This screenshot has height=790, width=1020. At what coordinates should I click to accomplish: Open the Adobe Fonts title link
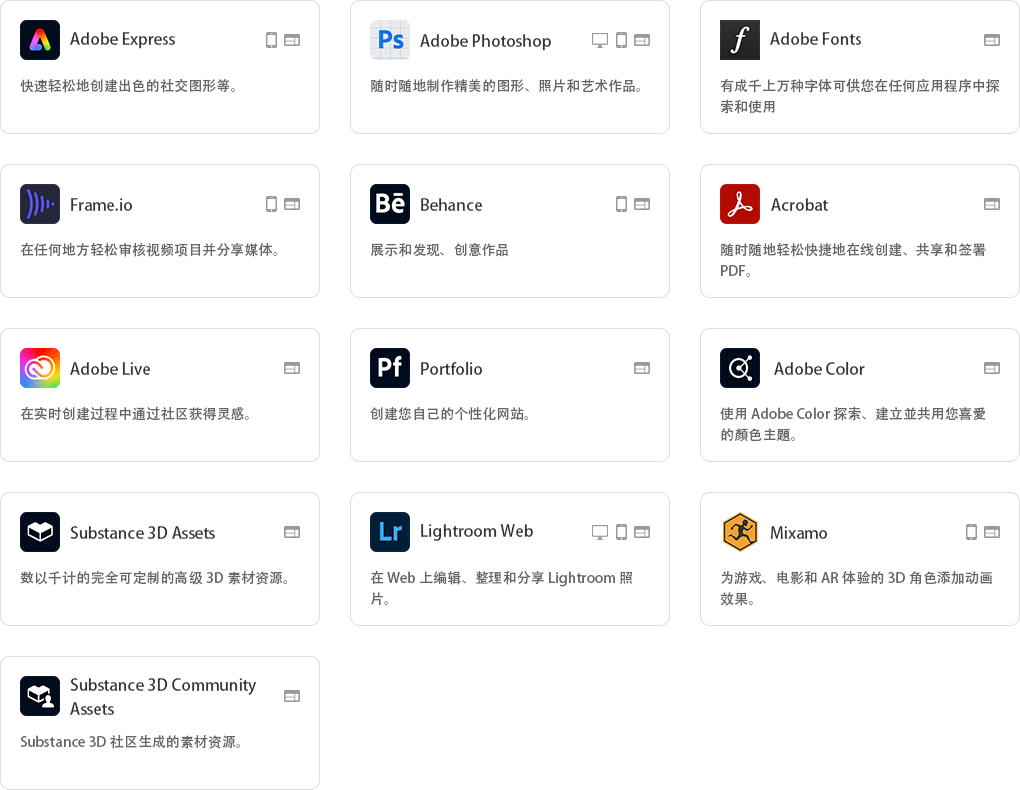click(816, 40)
